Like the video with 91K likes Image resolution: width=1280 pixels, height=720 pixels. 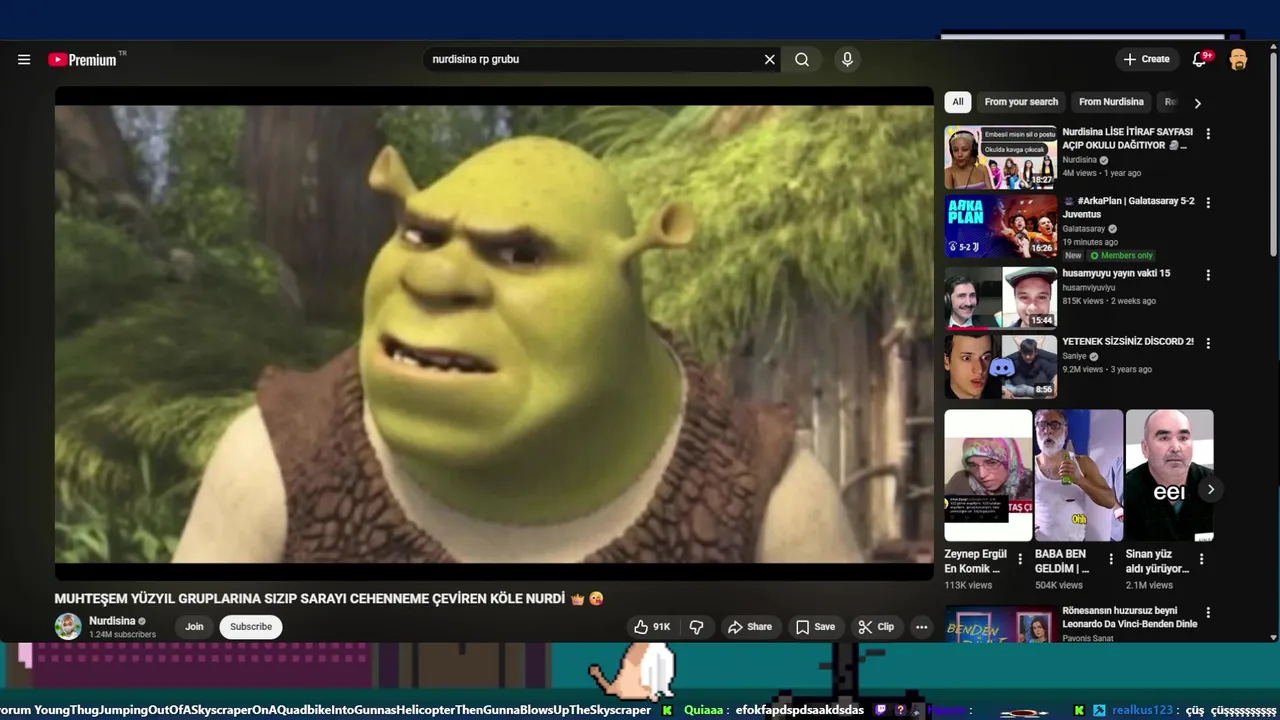(652, 627)
